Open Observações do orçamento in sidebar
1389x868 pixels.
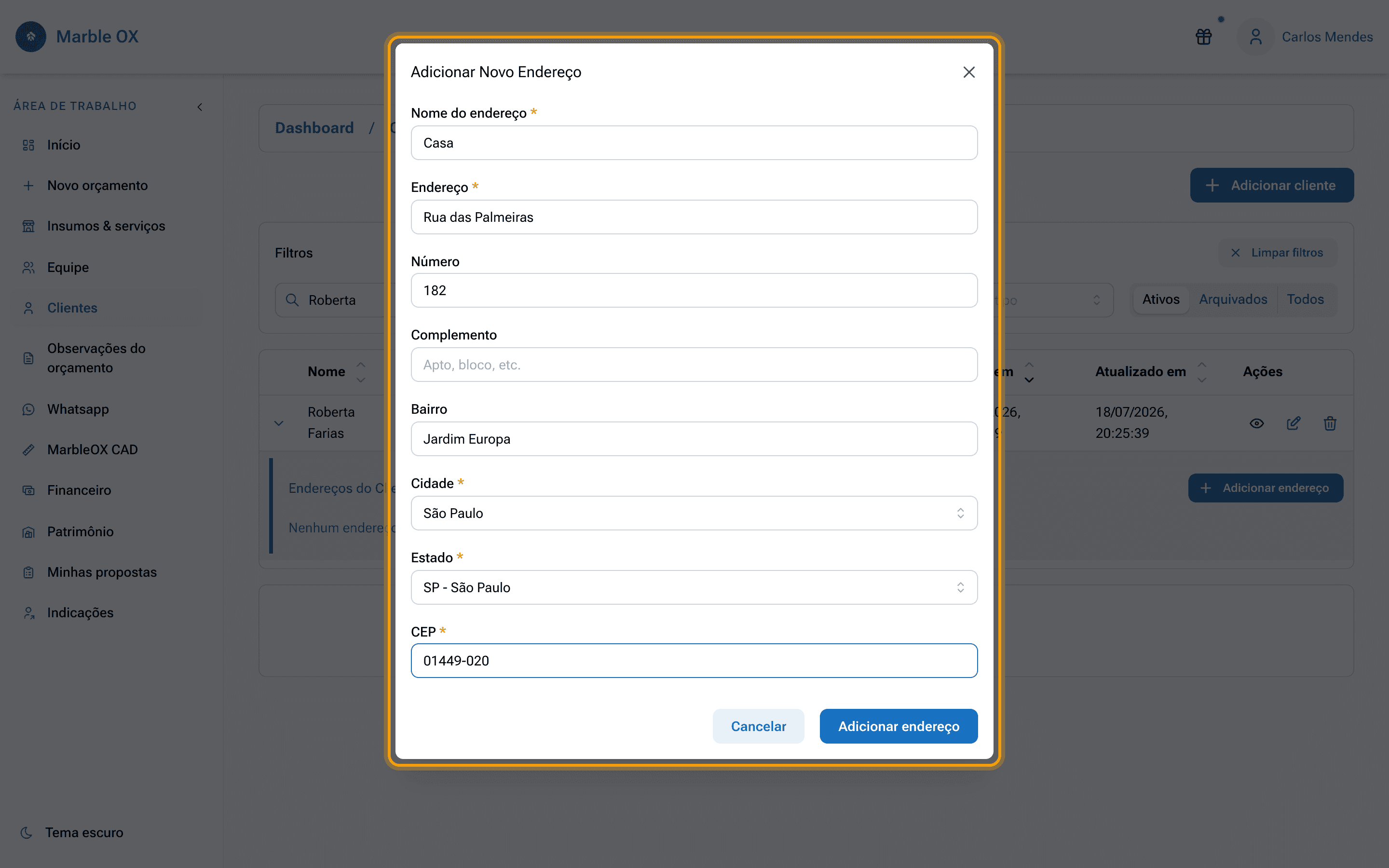point(111,358)
